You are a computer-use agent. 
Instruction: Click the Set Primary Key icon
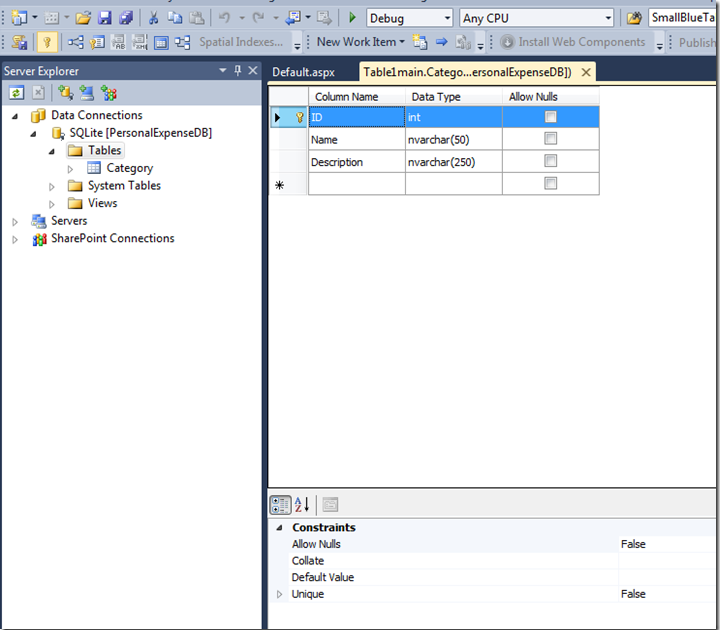46,42
